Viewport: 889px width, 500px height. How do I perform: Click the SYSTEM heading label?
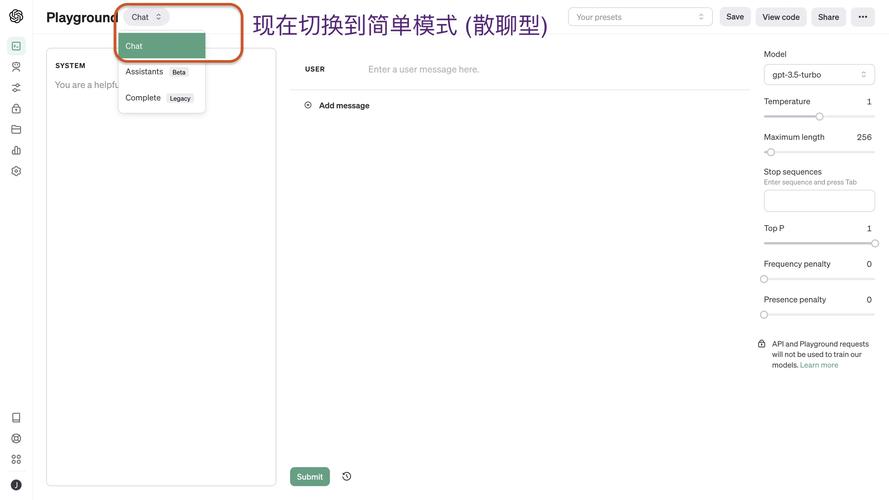(70, 66)
